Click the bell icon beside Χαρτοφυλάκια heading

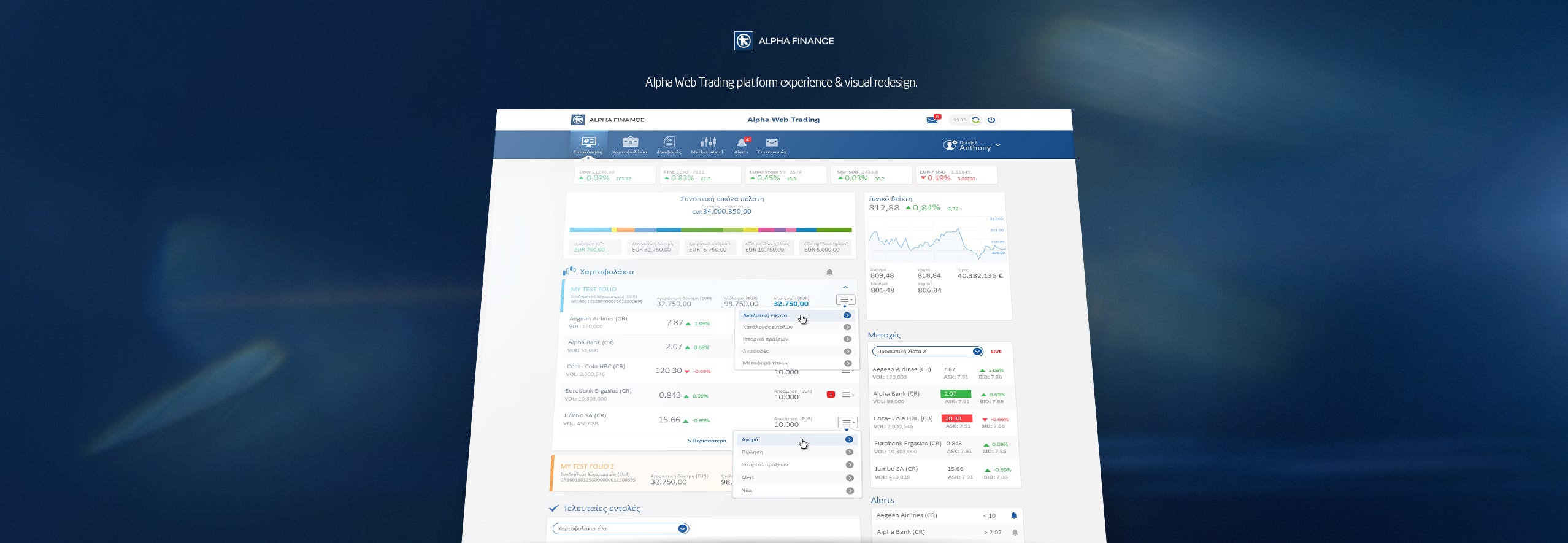coord(829,272)
